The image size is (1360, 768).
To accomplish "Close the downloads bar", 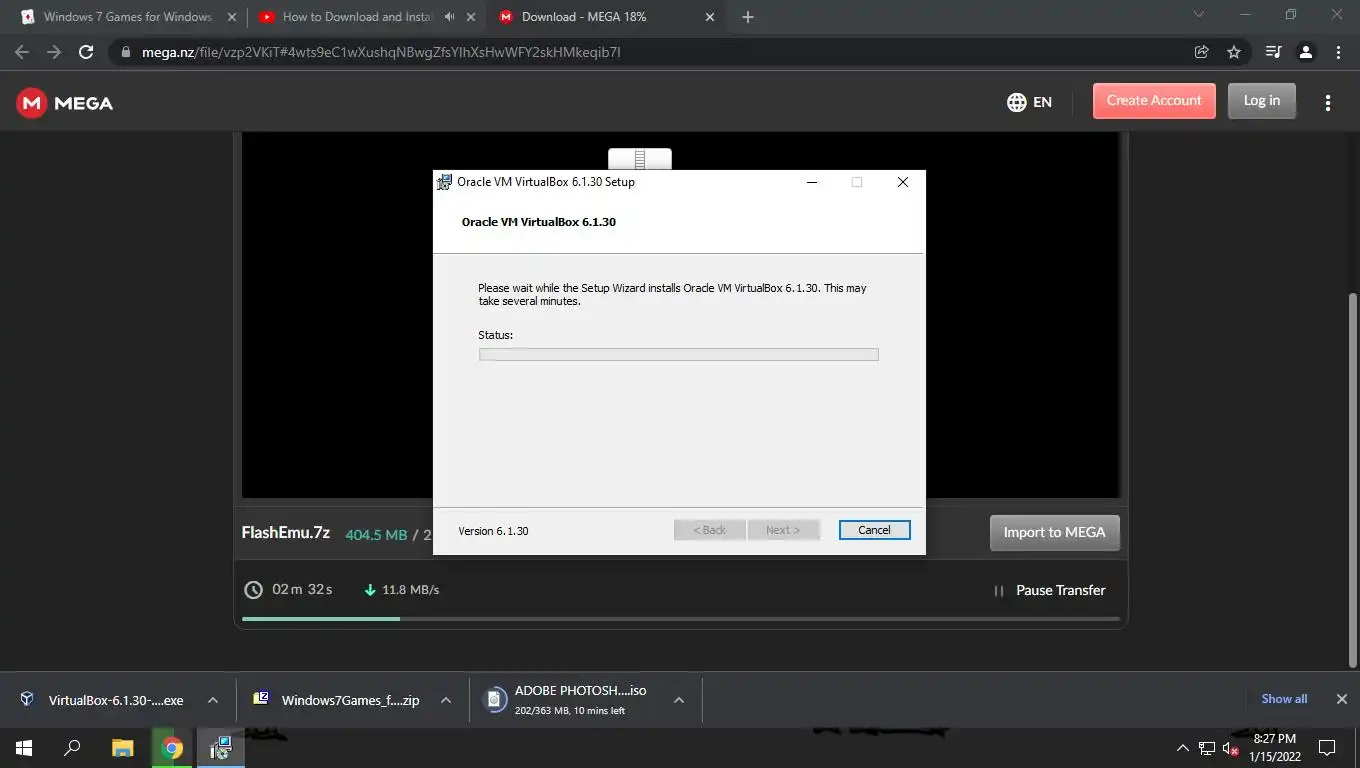I will (1342, 699).
